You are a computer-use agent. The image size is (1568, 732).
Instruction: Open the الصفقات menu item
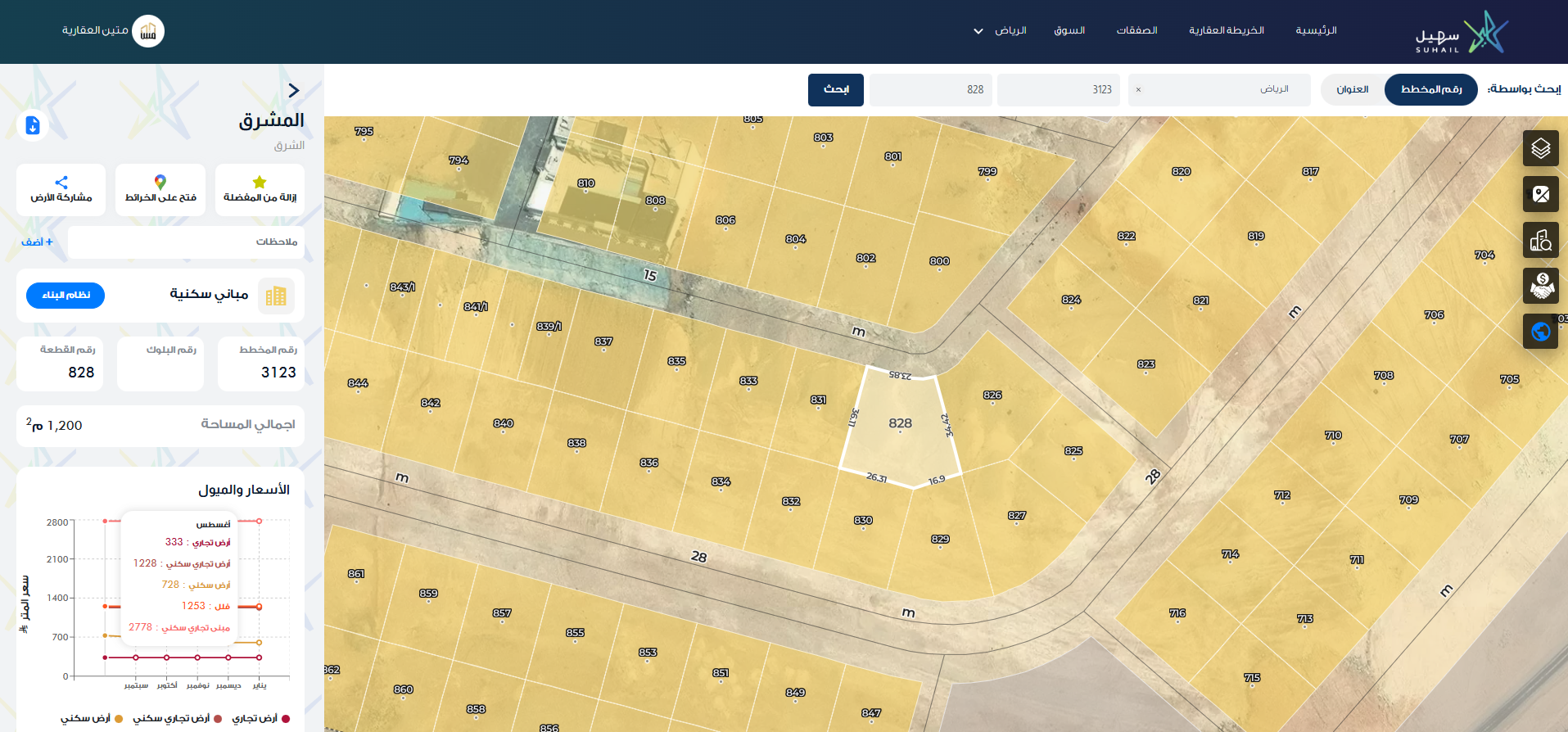[1136, 30]
